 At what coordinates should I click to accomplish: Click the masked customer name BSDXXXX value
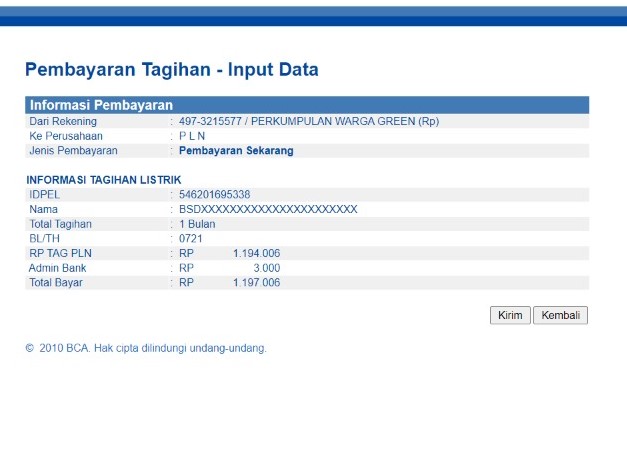pyautogui.click(x=268, y=209)
